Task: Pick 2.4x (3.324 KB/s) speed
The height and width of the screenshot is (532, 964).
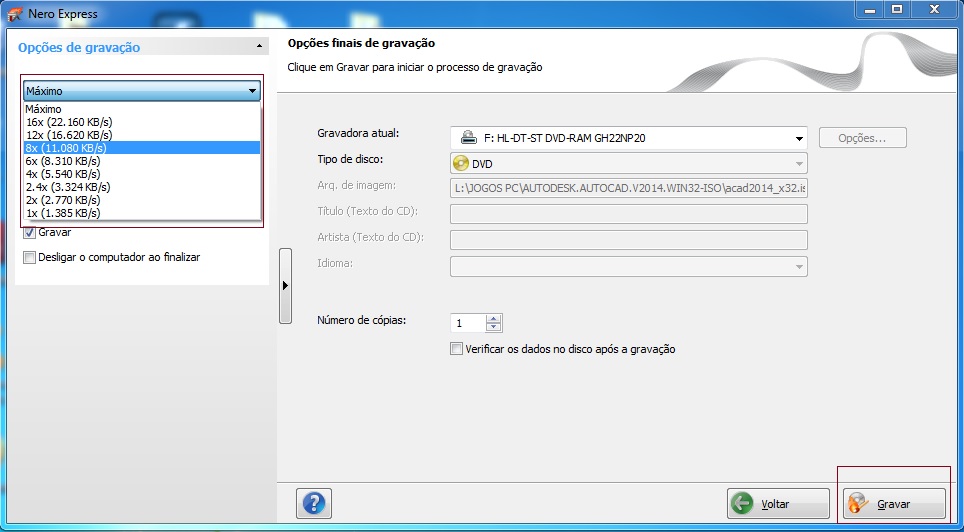Action: [x=142, y=187]
